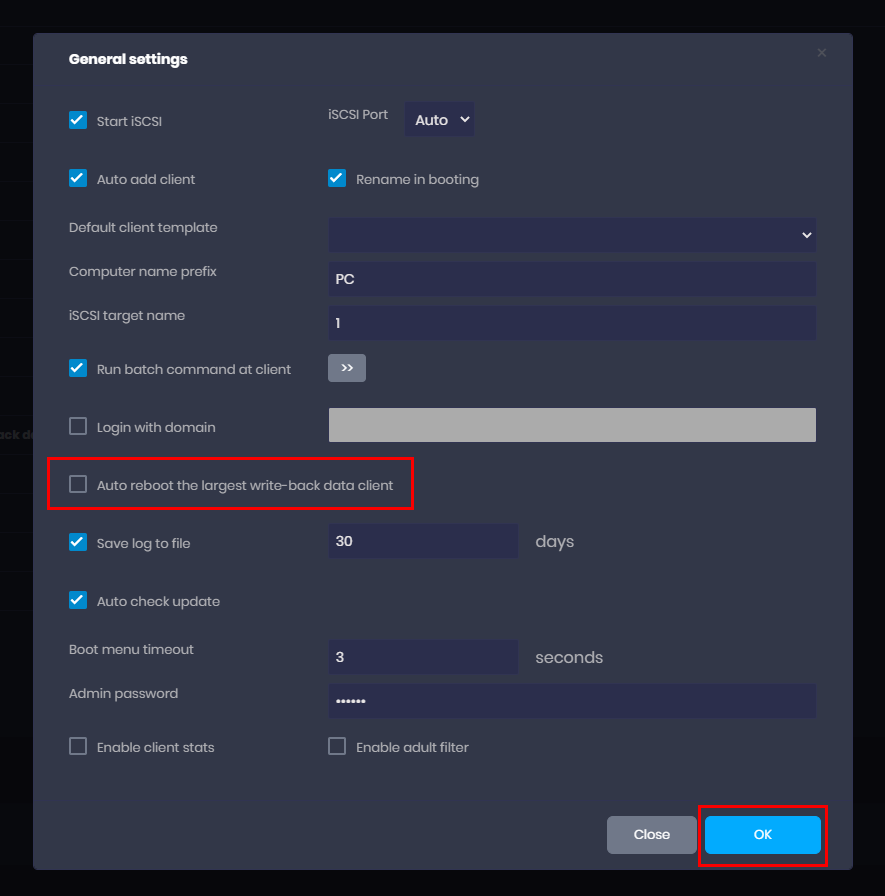The height and width of the screenshot is (896, 885).
Task: Uncheck the Save log to file option
Action: pos(78,543)
